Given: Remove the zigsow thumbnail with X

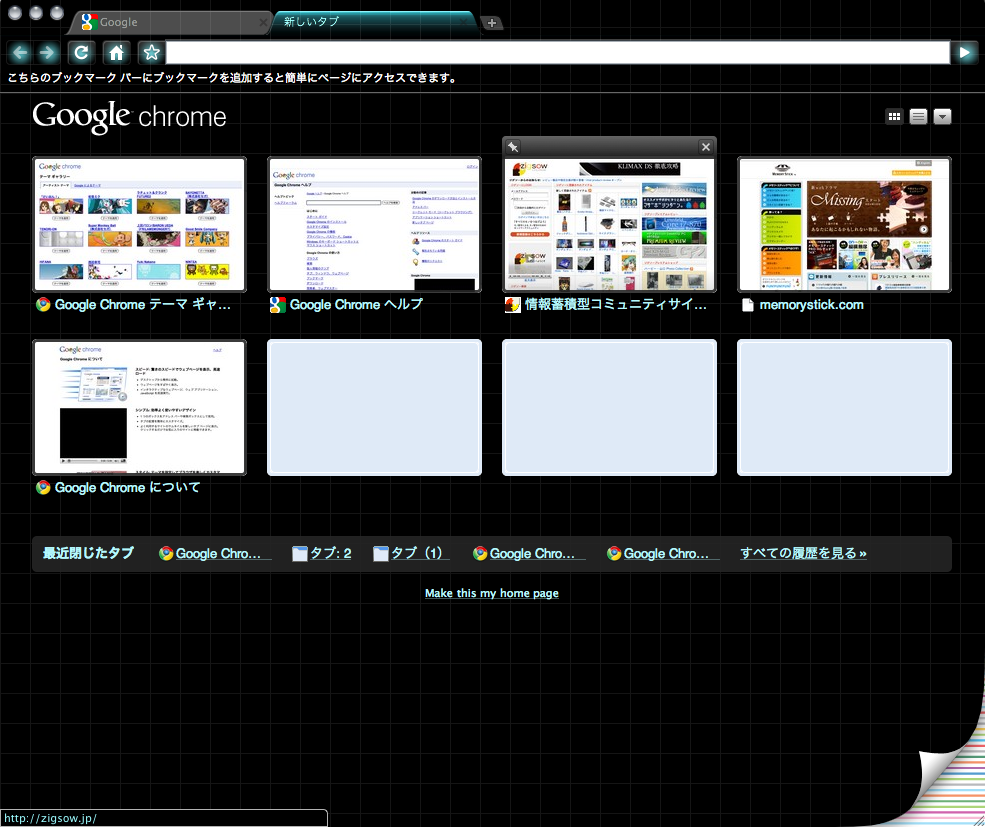Looking at the screenshot, I should click(706, 147).
